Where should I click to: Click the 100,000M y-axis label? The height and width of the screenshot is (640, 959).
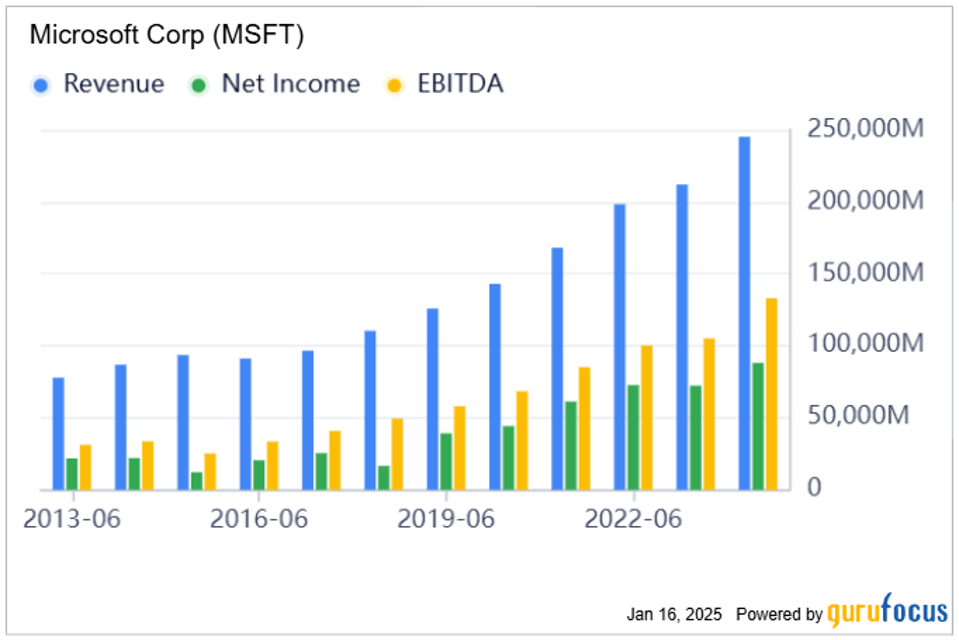tap(867, 345)
